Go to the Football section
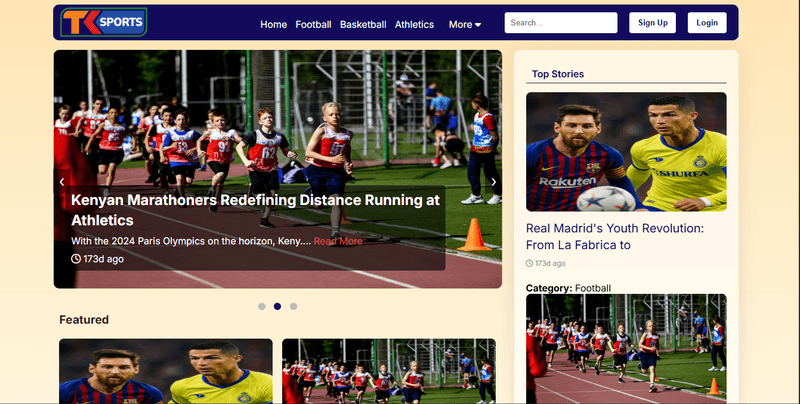The image size is (800, 404). pyautogui.click(x=313, y=24)
